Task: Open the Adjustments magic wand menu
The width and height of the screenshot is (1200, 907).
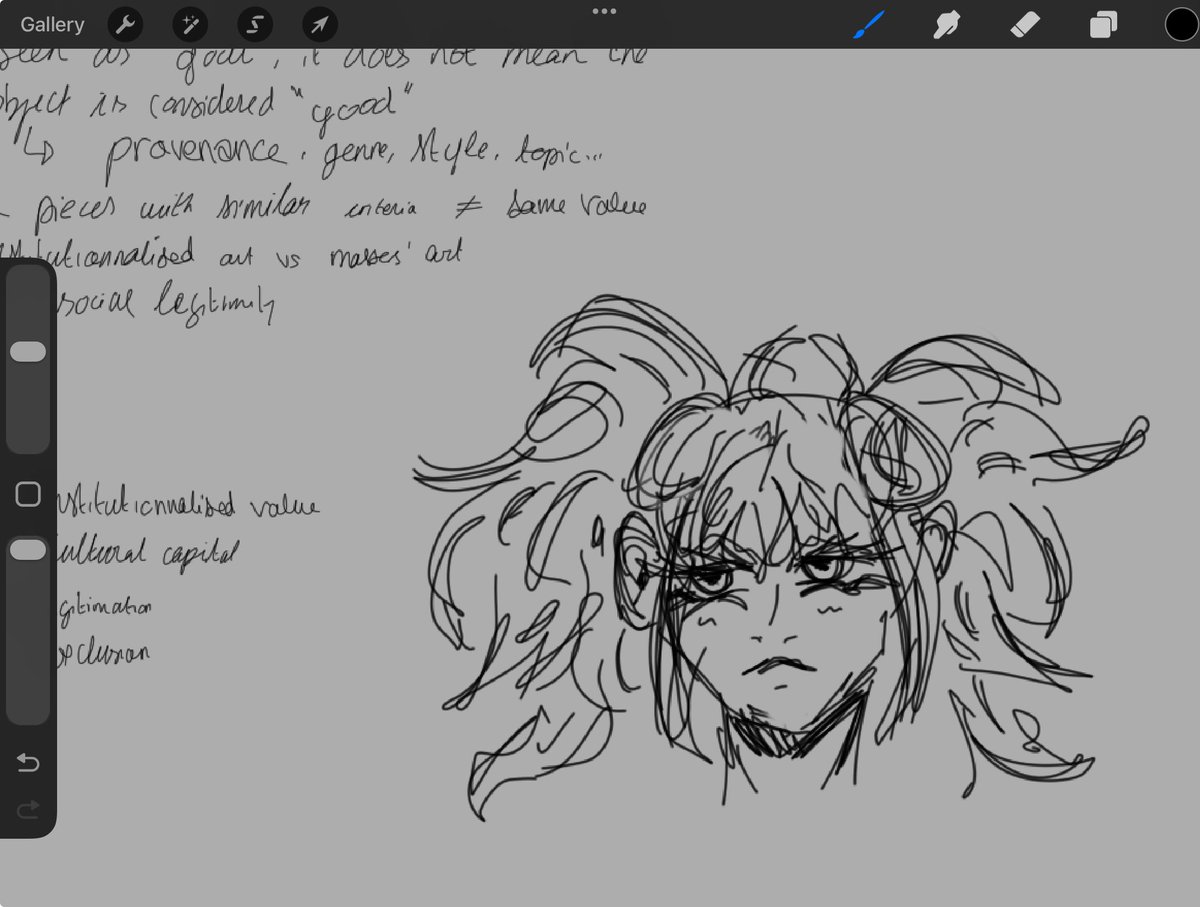Action: click(x=190, y=24)
